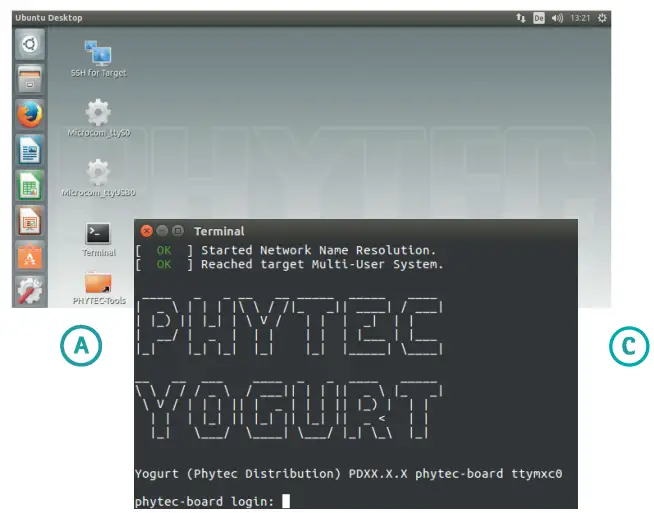Select the Microcom_ttyS0 desktop icon
The height and width of the screenshot is (513, 654).
pyautogui.click(x=98, y=118)
